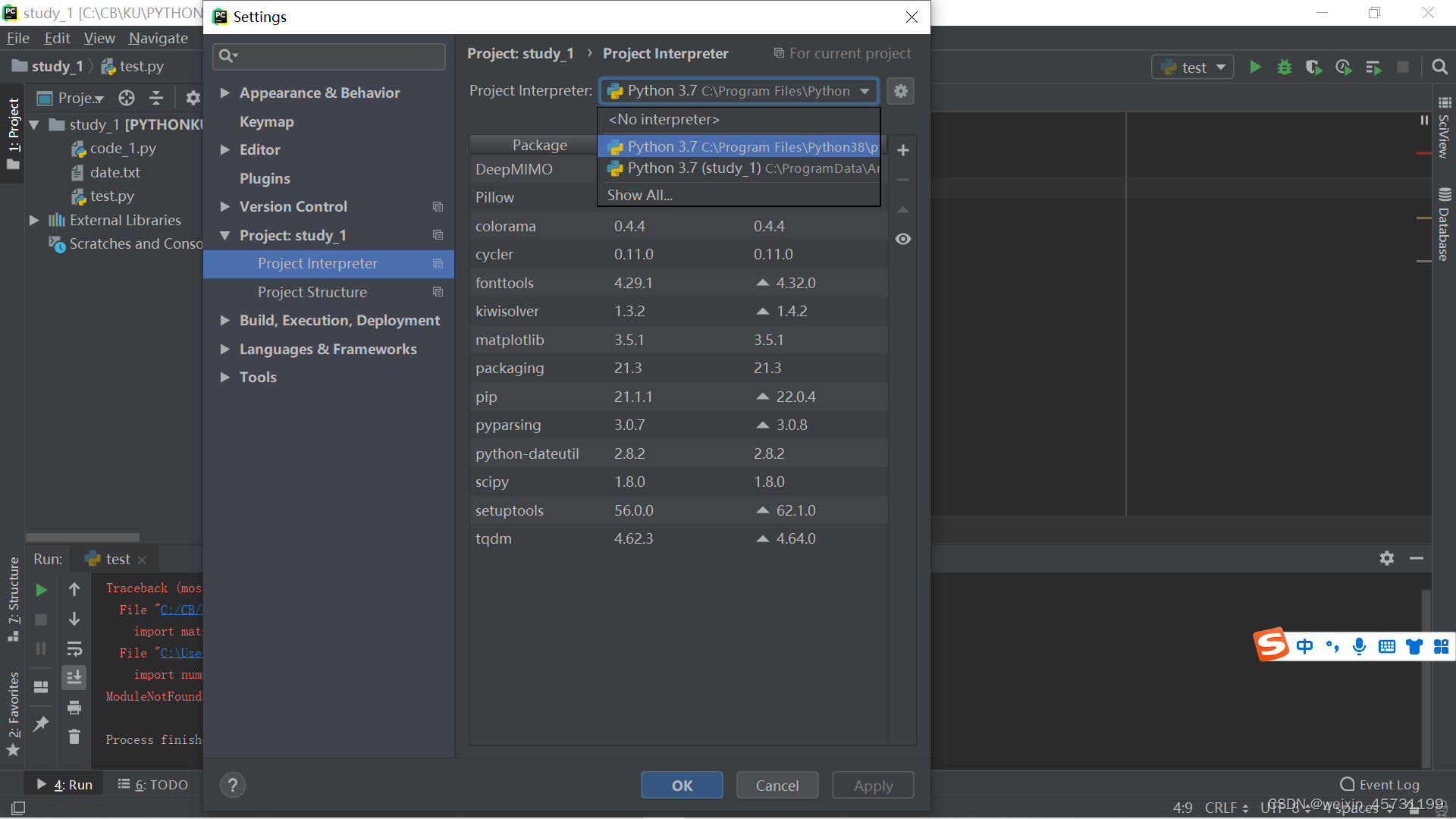Choose Show All... in interpreter list
Screen dimensions: 1456x819
pyautogui.click(x=639, y=195)
